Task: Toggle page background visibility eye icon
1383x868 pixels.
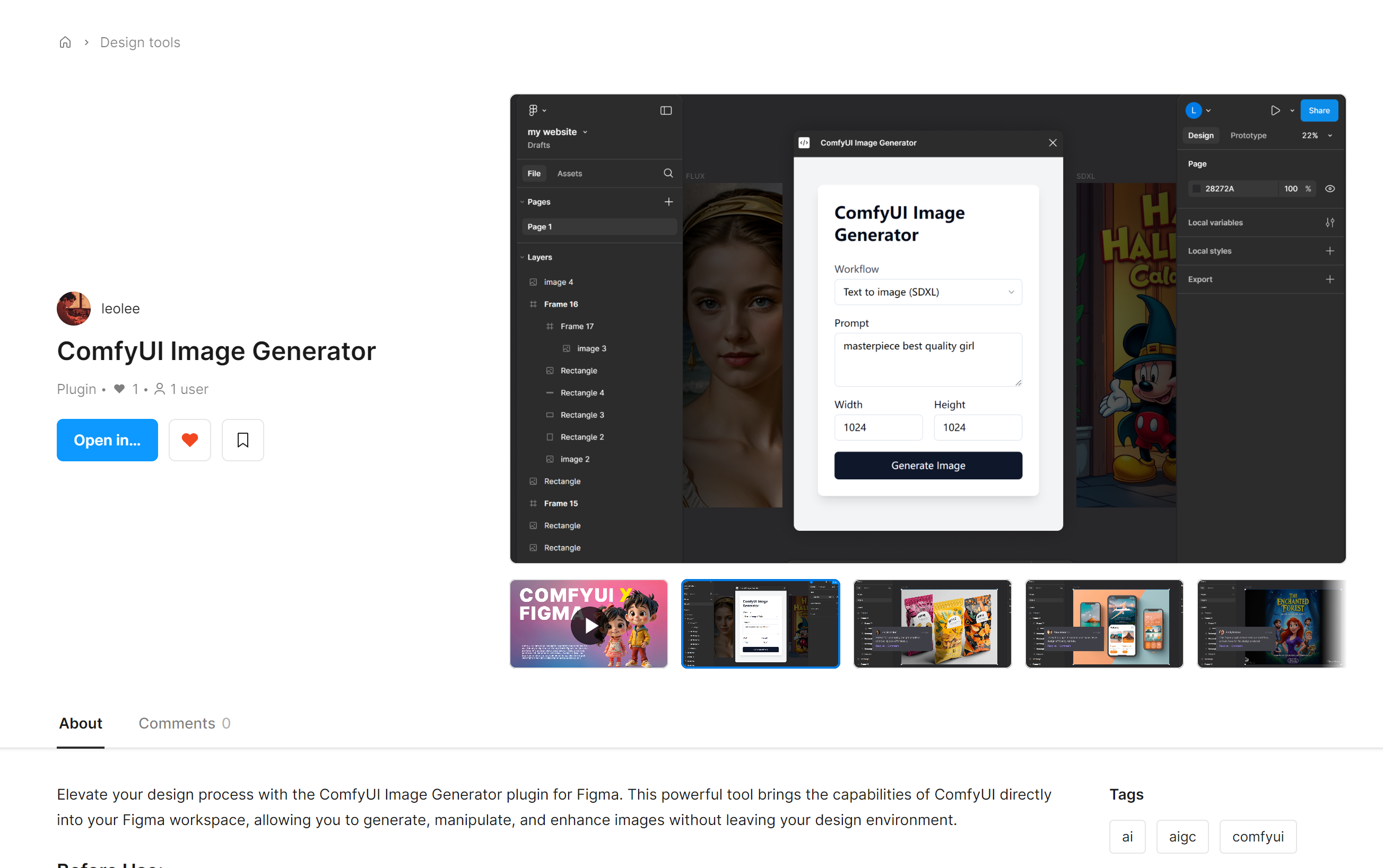Action: [x=1330, y=189]
